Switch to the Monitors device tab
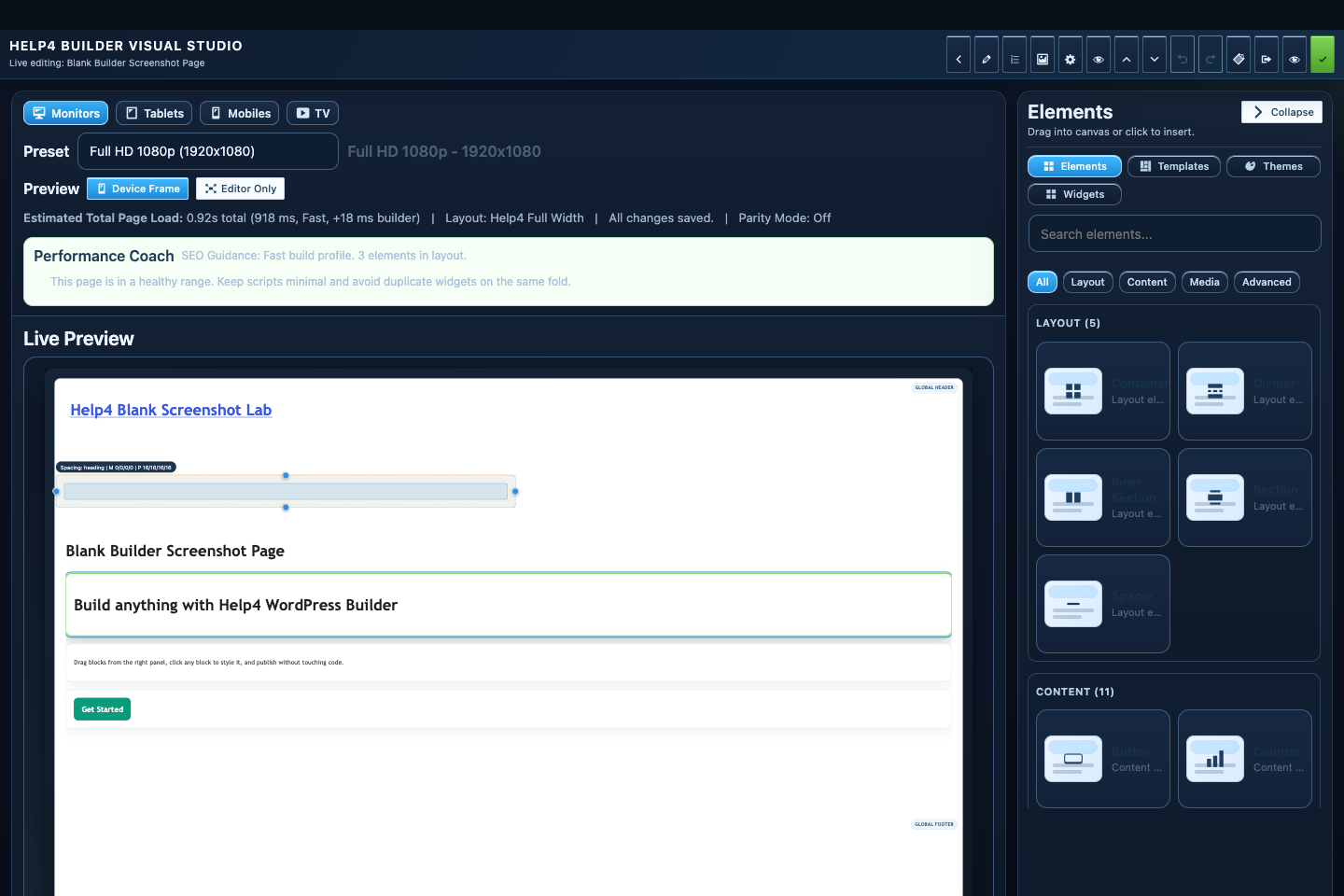Viewport: 1344px width, 896px height. point(65,113)
